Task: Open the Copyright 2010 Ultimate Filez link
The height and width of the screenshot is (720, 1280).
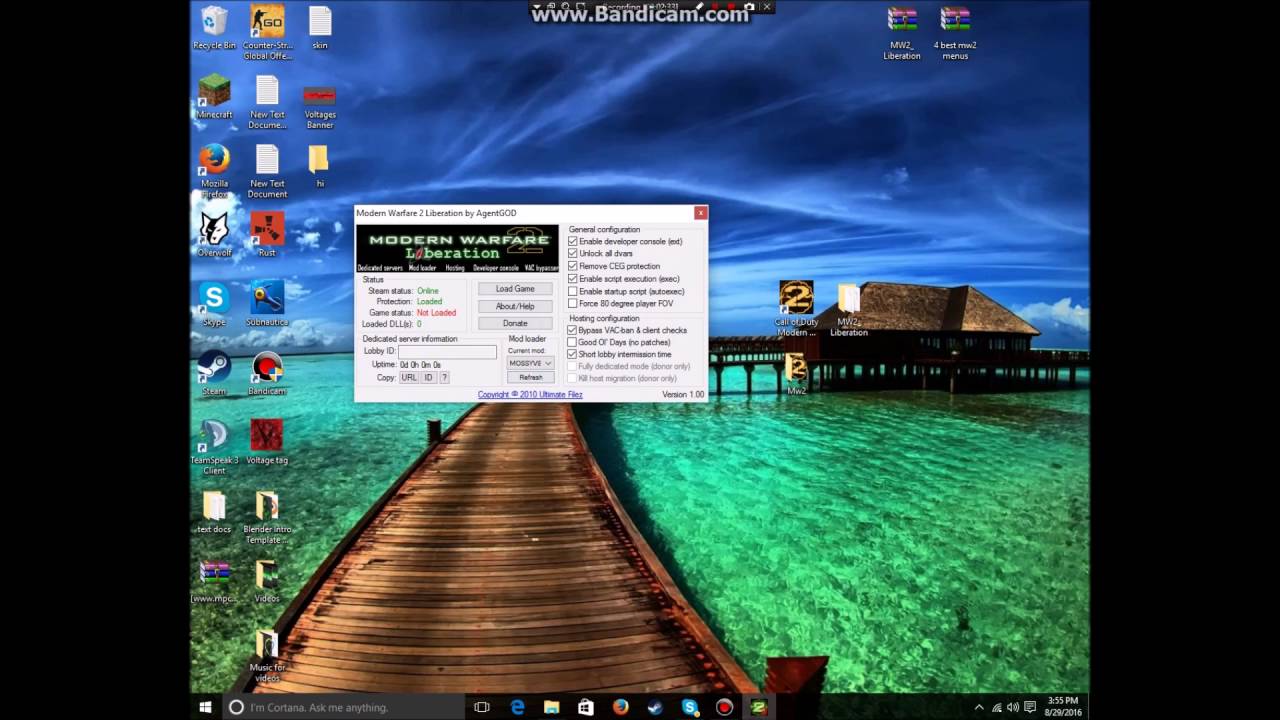Action: 530,394
